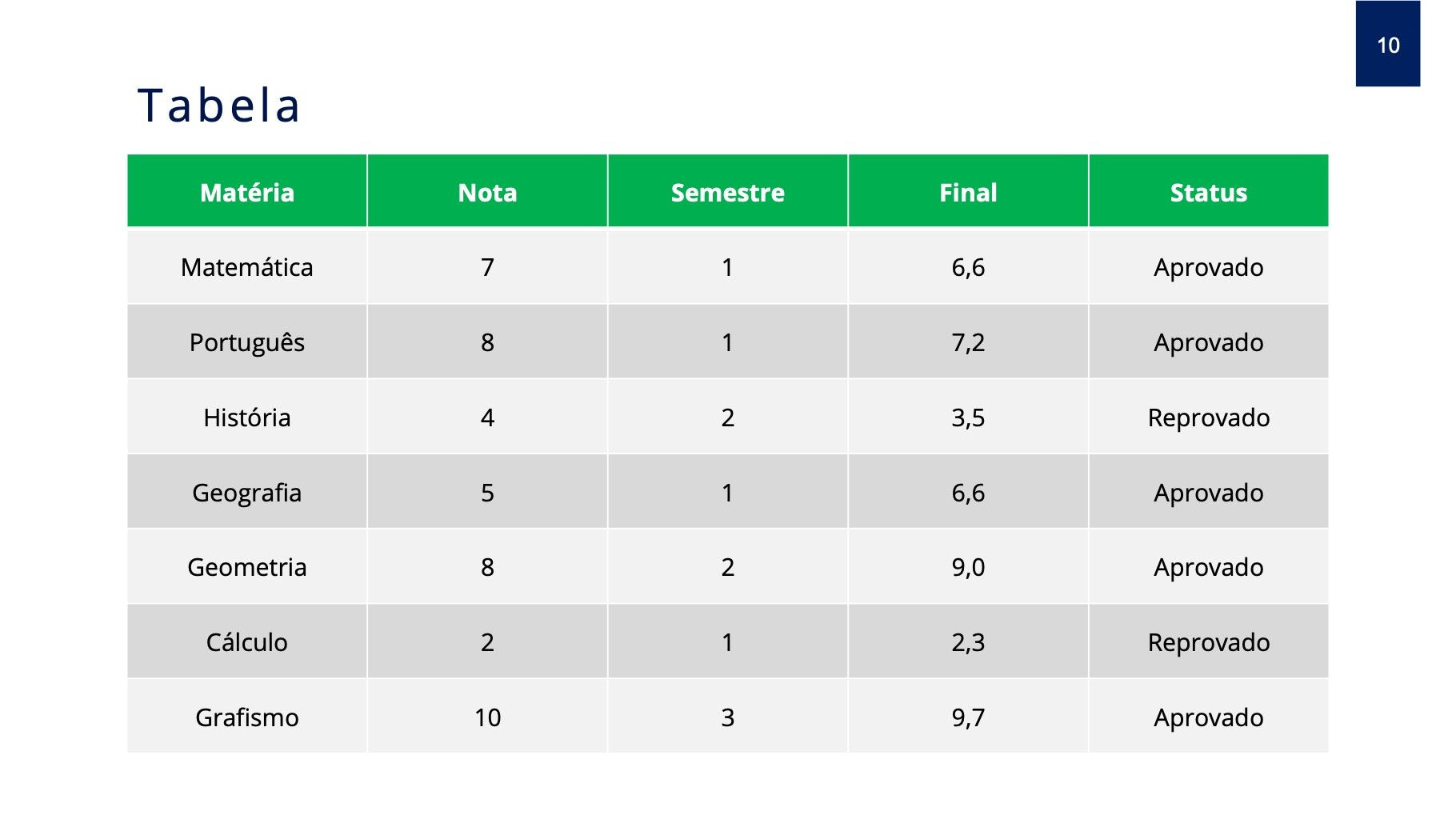Click the slide title "Tabela"
The width and height of the screenshot is (1456, 819).
point(219,106)
